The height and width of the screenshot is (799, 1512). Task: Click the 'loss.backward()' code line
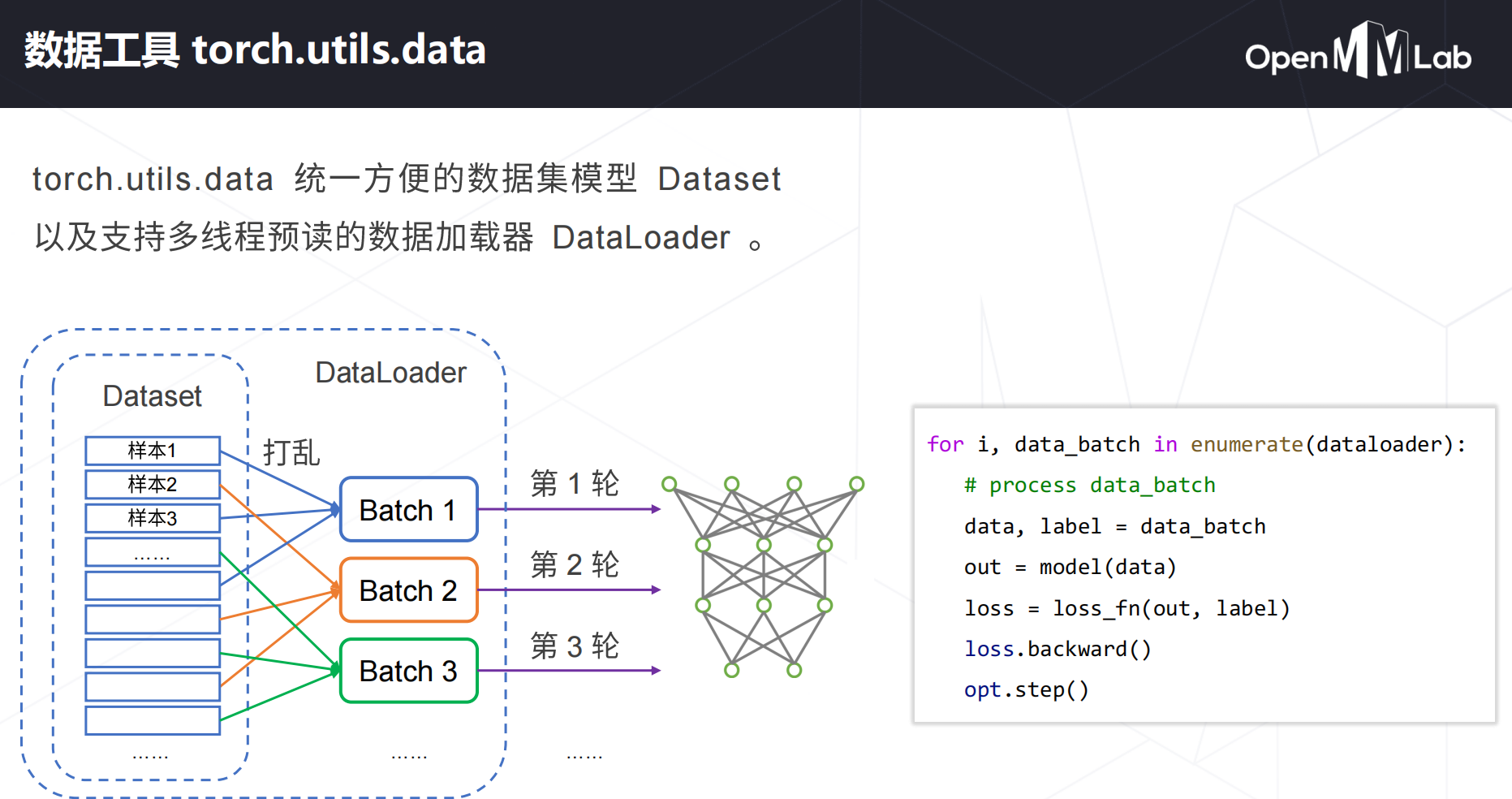(x=1058, y=649)
